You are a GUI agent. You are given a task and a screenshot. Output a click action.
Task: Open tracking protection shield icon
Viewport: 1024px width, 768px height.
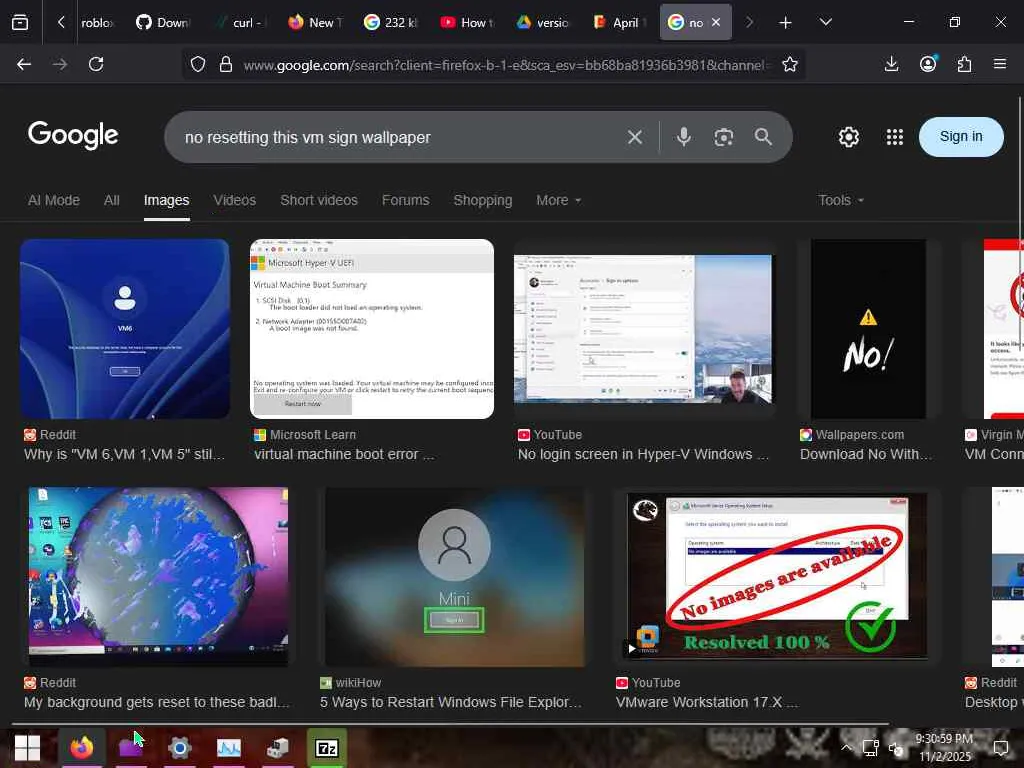pyautogui.click(x=198, y=64)
